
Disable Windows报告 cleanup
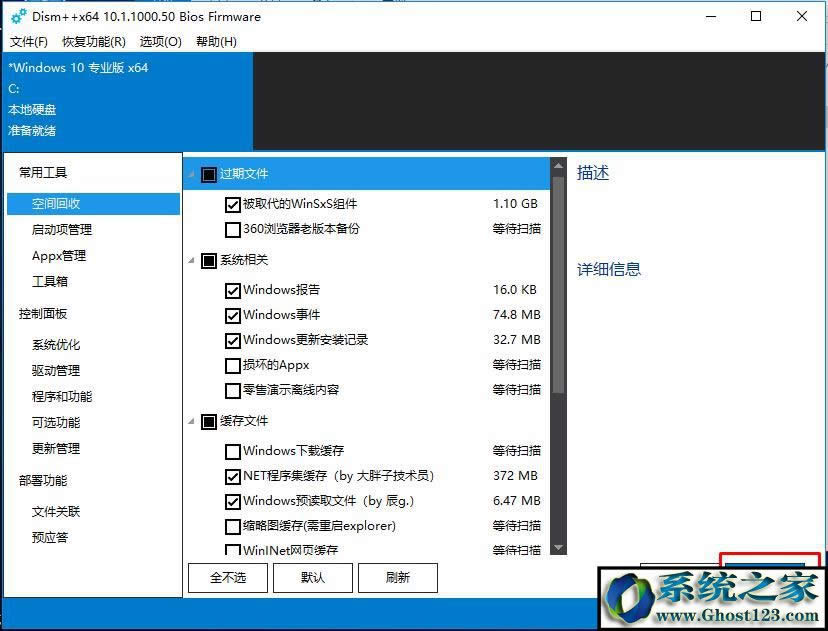click(x=233, y=289)
